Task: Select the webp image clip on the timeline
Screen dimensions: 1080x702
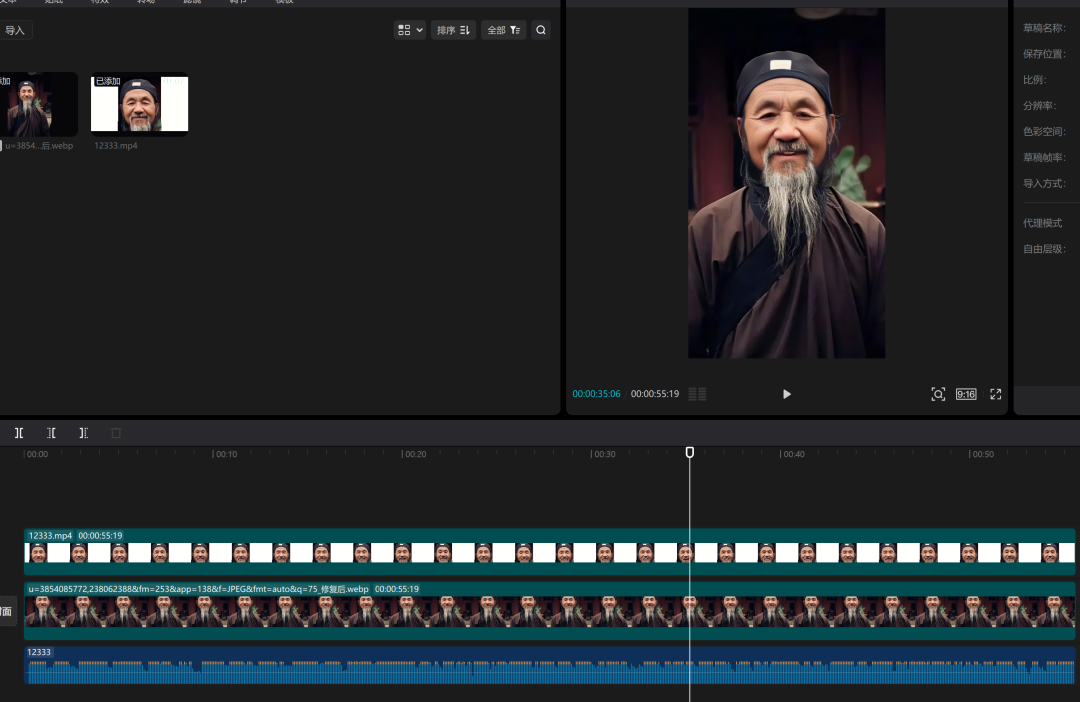Action: 550,611
